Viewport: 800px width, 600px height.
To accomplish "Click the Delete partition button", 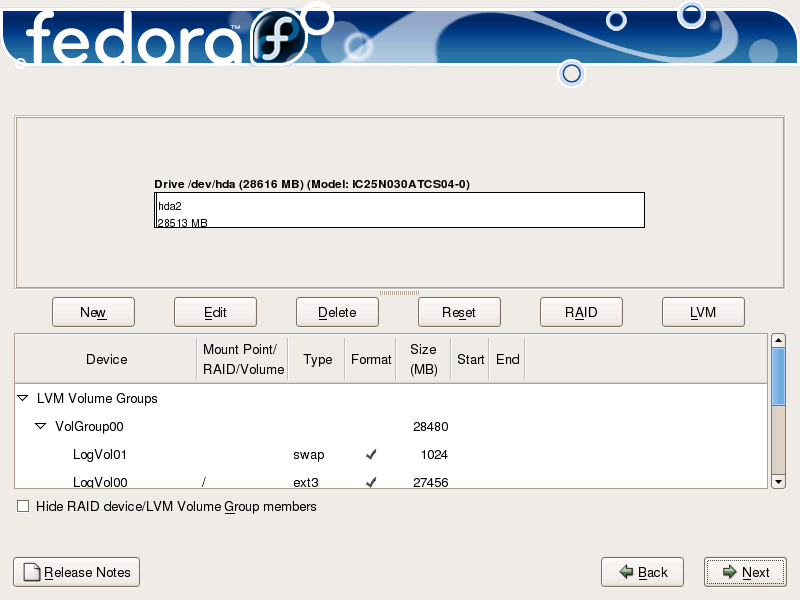I will (337, 312).
